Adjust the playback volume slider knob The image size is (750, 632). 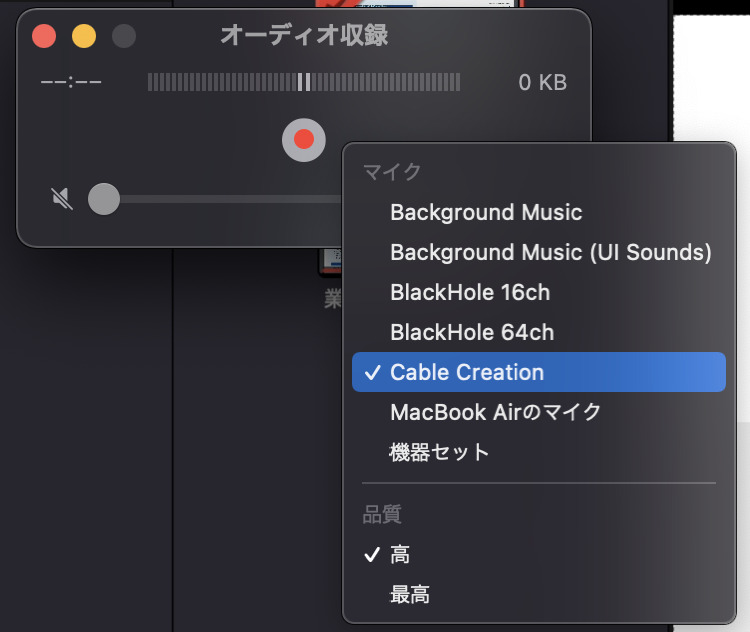click(x=104, y=199)
